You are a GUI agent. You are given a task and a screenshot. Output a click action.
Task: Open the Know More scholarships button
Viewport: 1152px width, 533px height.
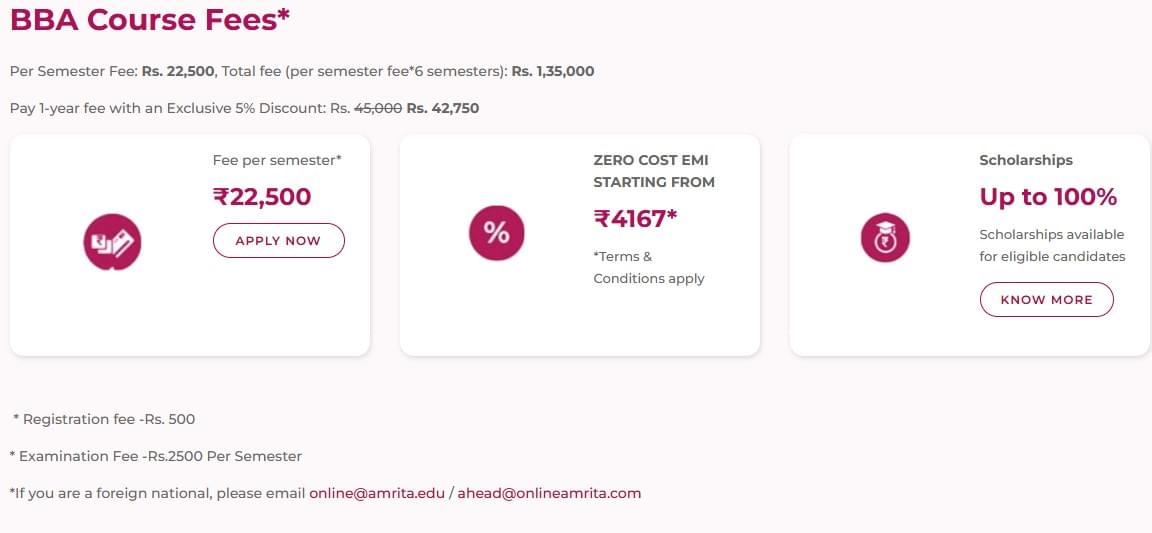(1046, 299)
